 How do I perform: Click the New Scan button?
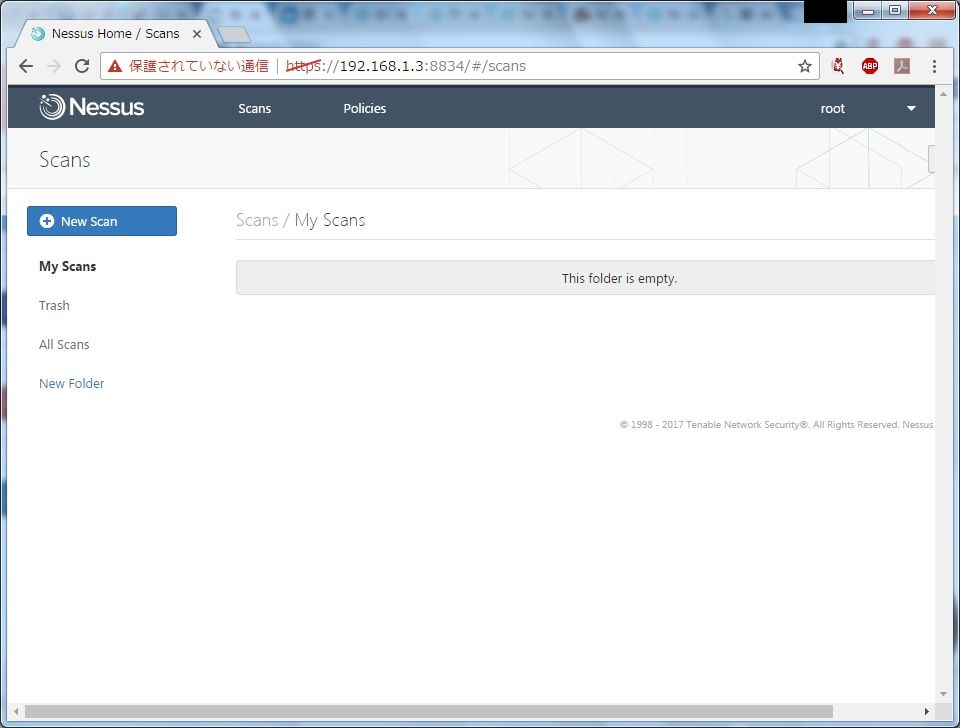(102, 221)
